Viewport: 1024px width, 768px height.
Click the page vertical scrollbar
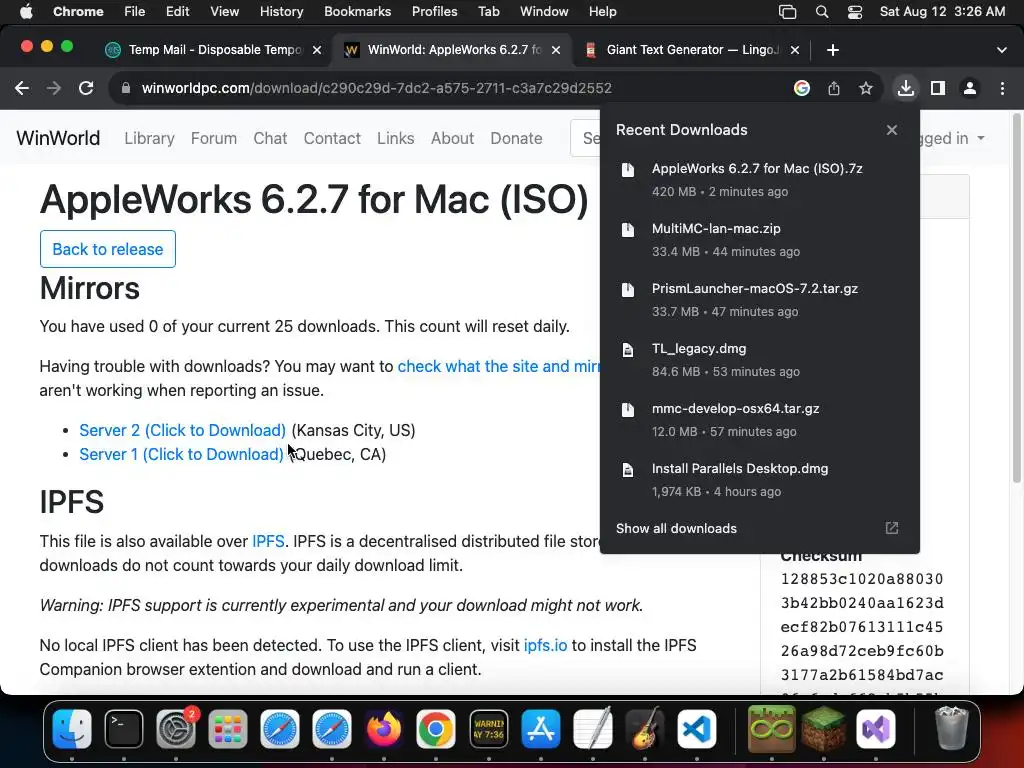tap(1016, 298)
